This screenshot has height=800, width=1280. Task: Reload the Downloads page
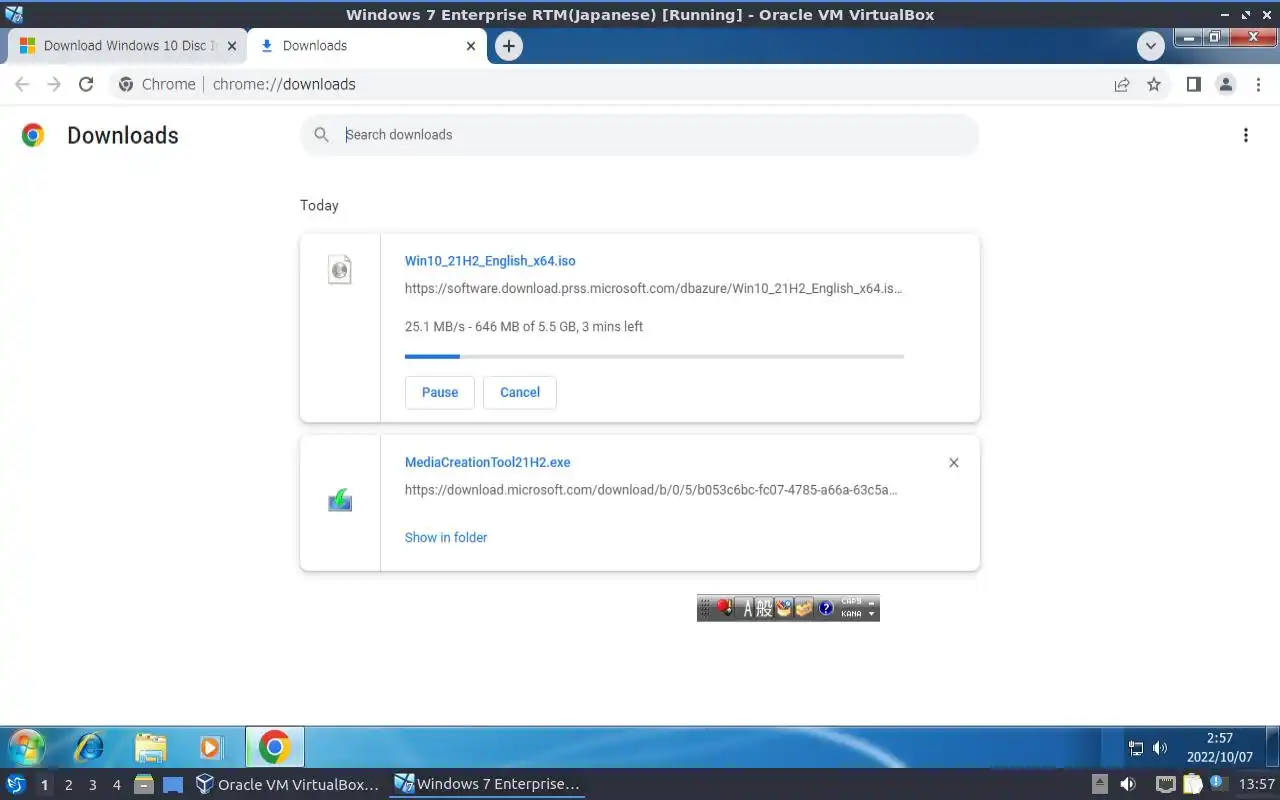tap(86, 85)
